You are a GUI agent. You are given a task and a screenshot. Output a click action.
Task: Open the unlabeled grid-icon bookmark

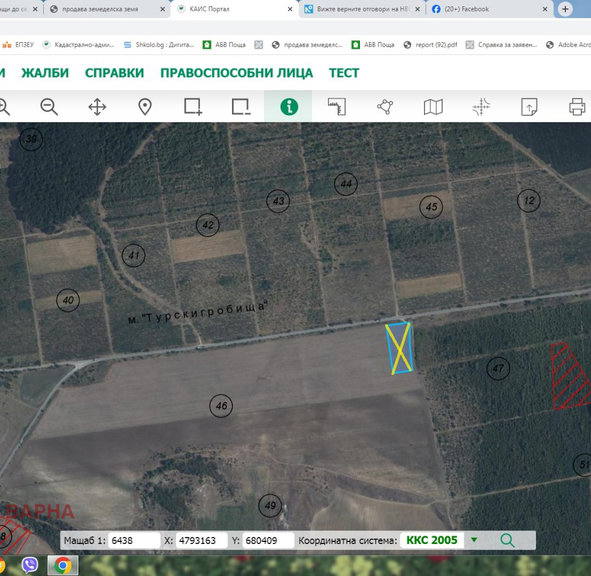(259, 44)
